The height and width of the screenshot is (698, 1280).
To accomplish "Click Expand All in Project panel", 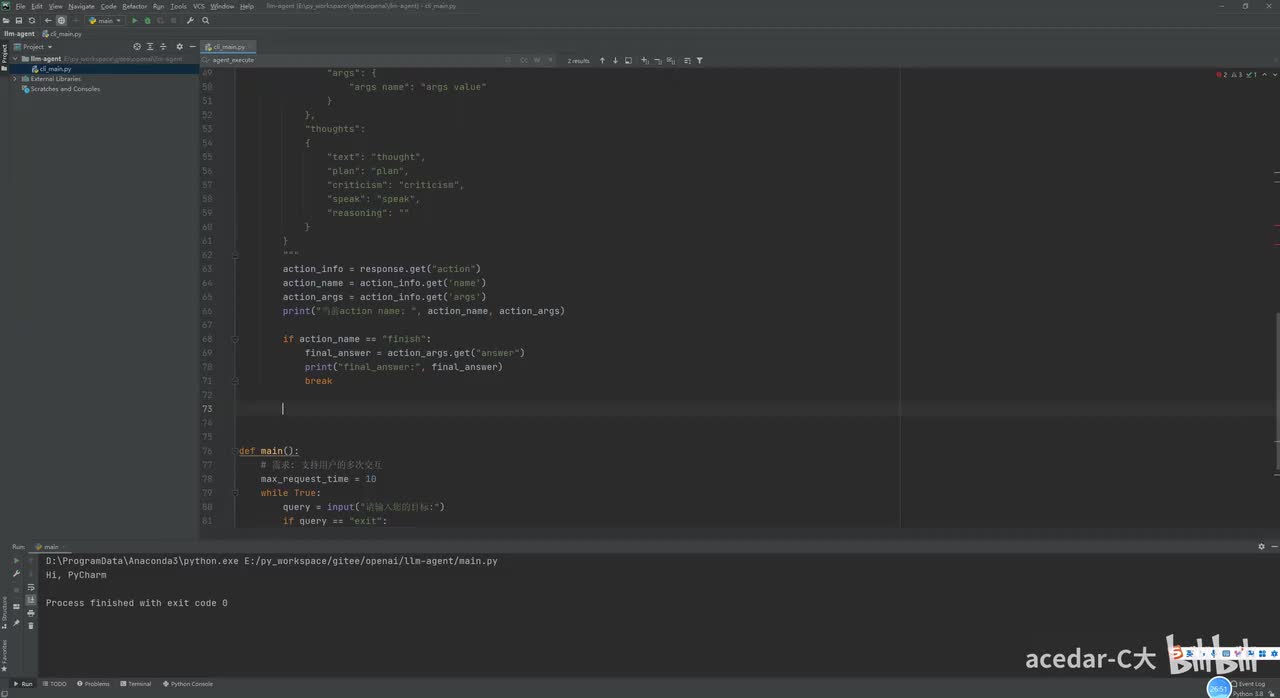I will [x=150, y=47].
